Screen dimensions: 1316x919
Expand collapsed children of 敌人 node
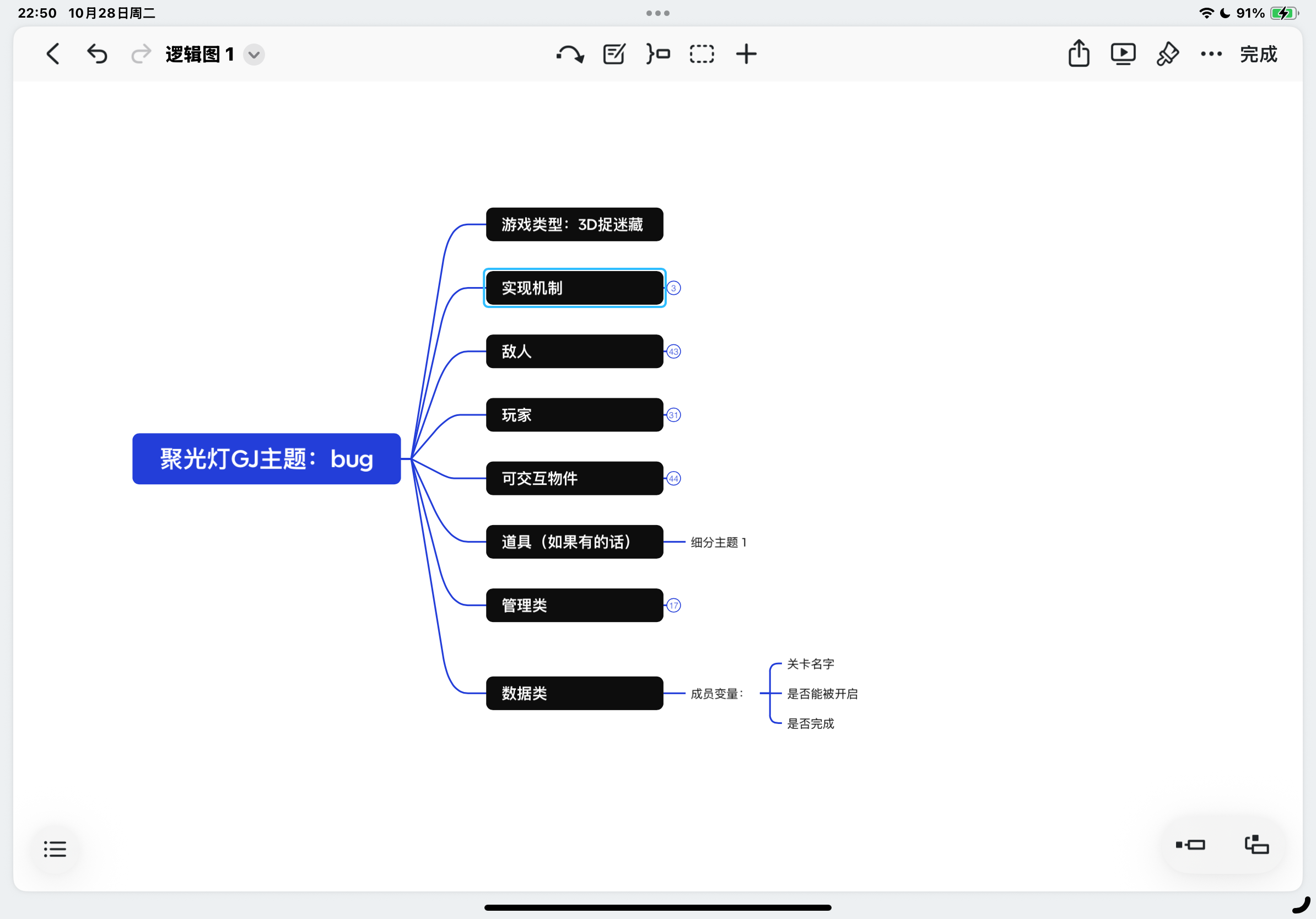coord(673,352)
